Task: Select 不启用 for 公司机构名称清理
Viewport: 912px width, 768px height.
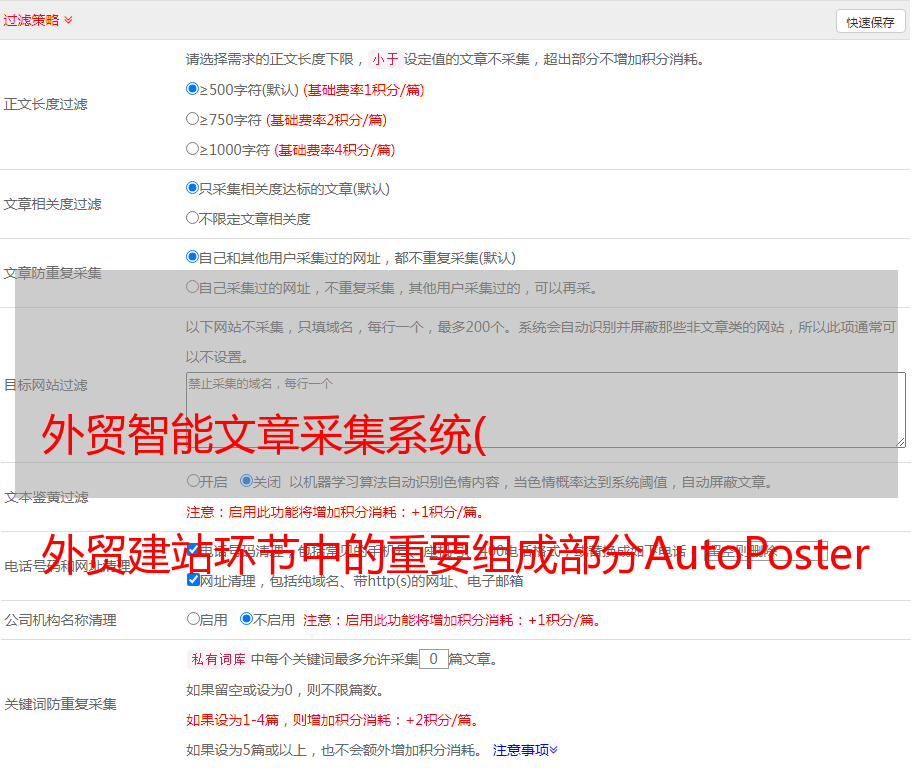Action: point(246,618)
